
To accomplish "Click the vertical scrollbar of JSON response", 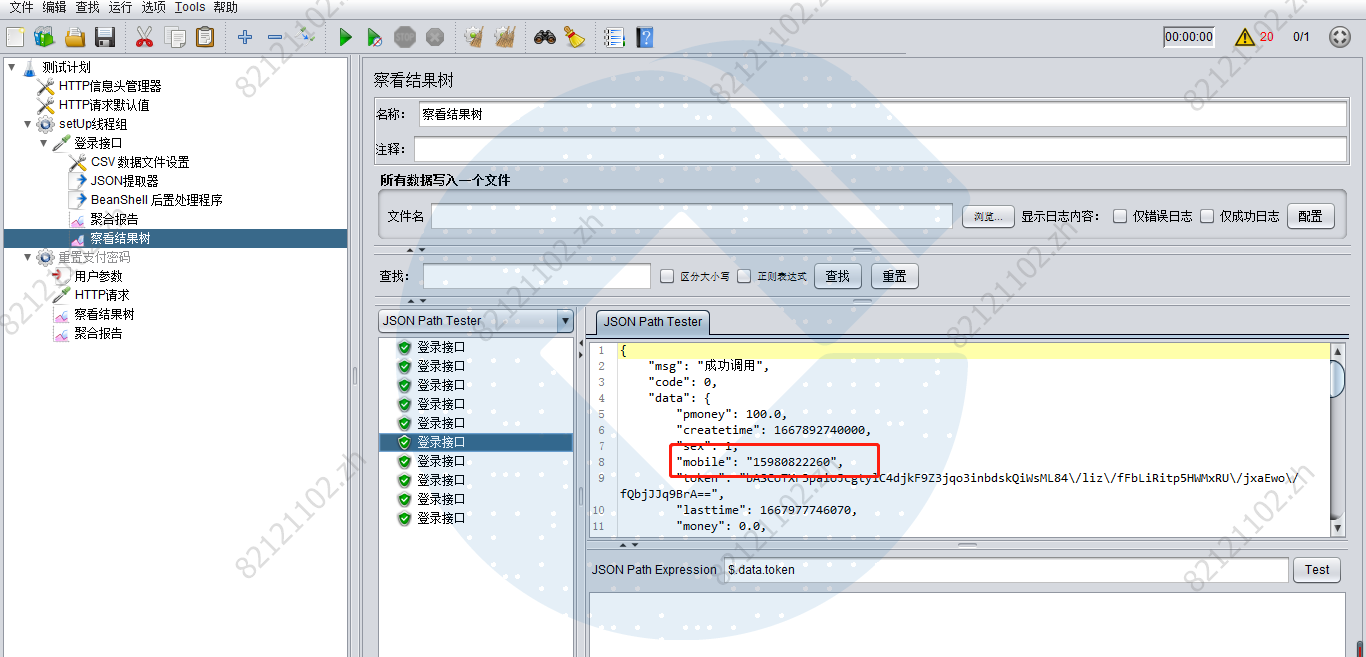I will point(1338,439).
